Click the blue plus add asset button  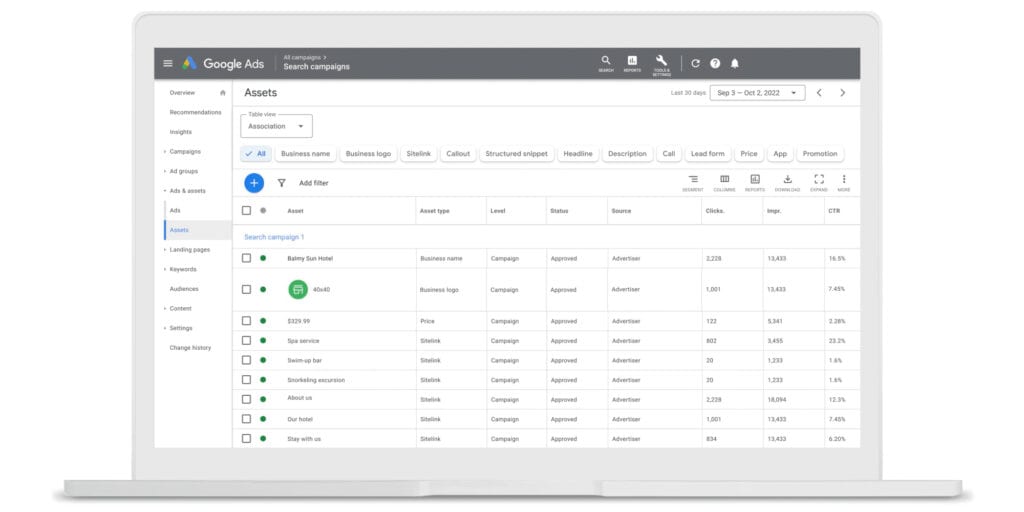[254, 183]
